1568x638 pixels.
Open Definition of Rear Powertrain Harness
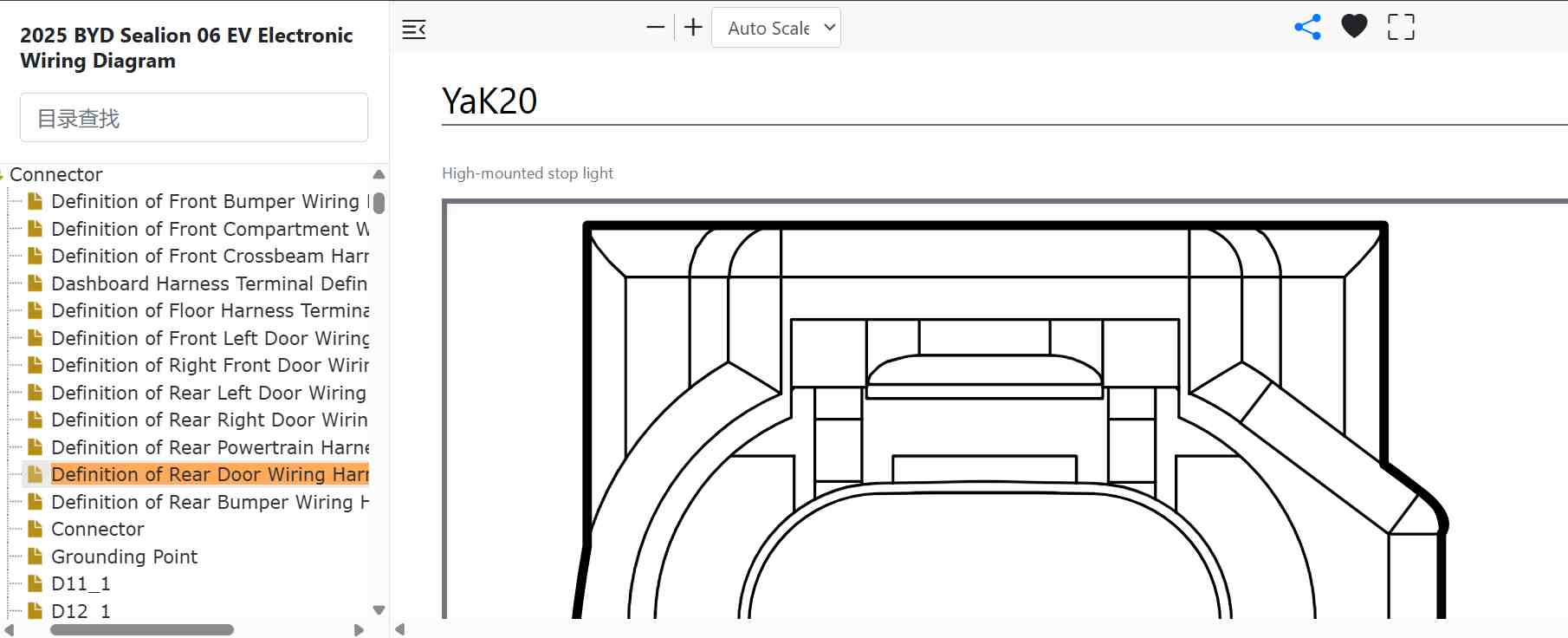(x=210, y=447)
